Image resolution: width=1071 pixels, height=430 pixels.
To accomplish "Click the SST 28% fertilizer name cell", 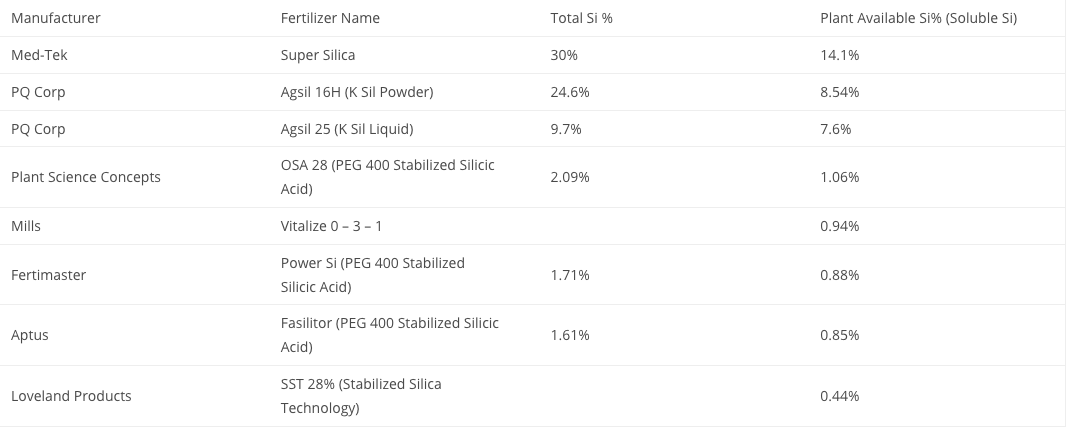I will click(361, 397).
